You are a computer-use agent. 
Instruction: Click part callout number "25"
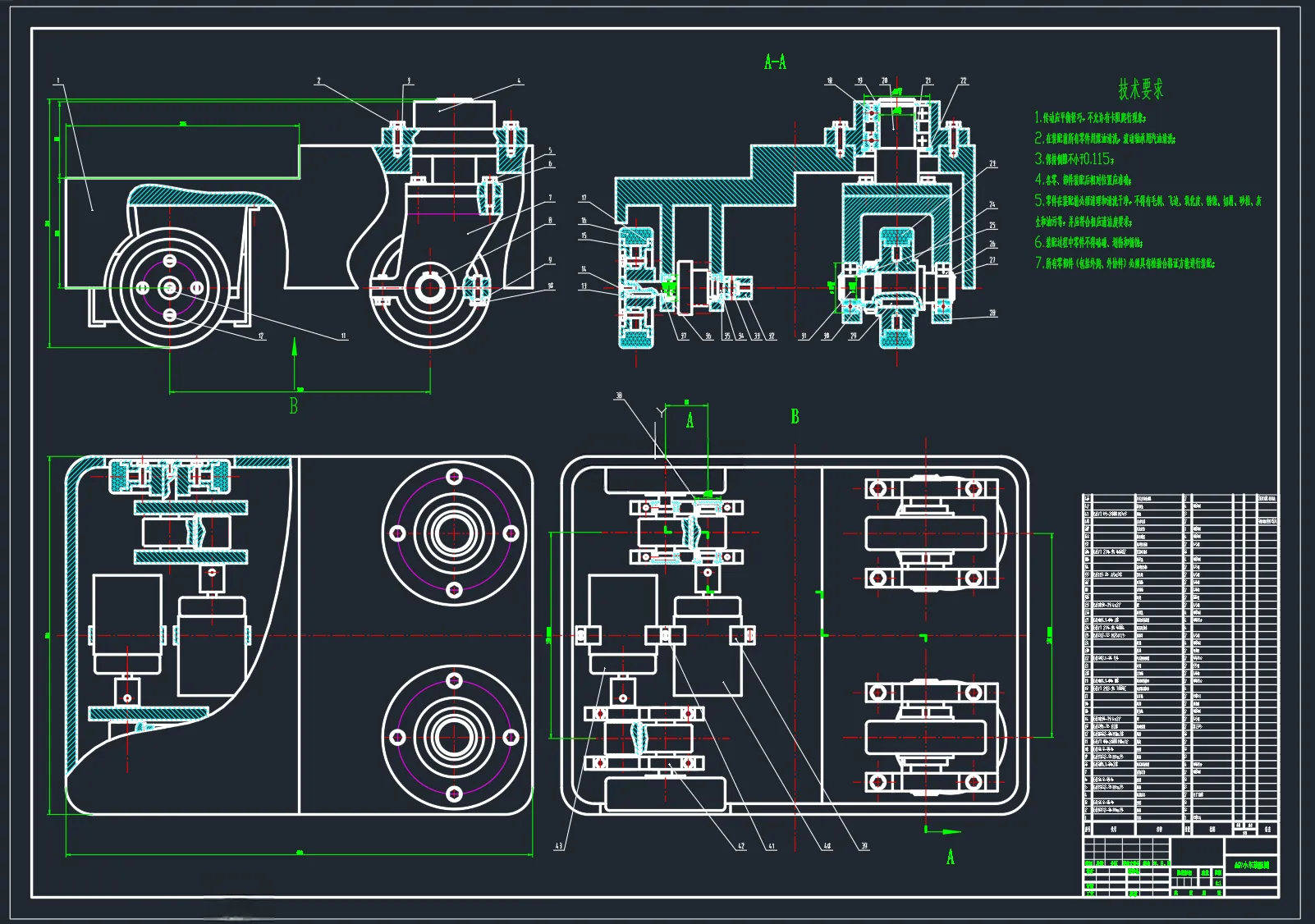tap(992, 226)
